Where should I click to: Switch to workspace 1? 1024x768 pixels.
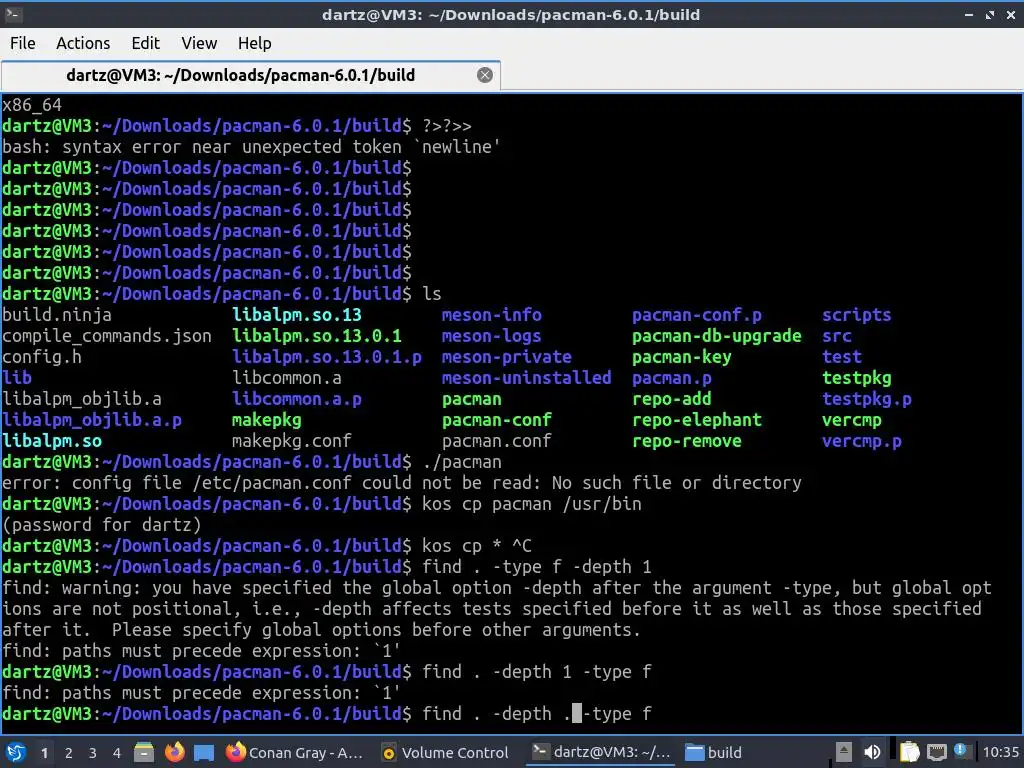click(x=44, y=753)
